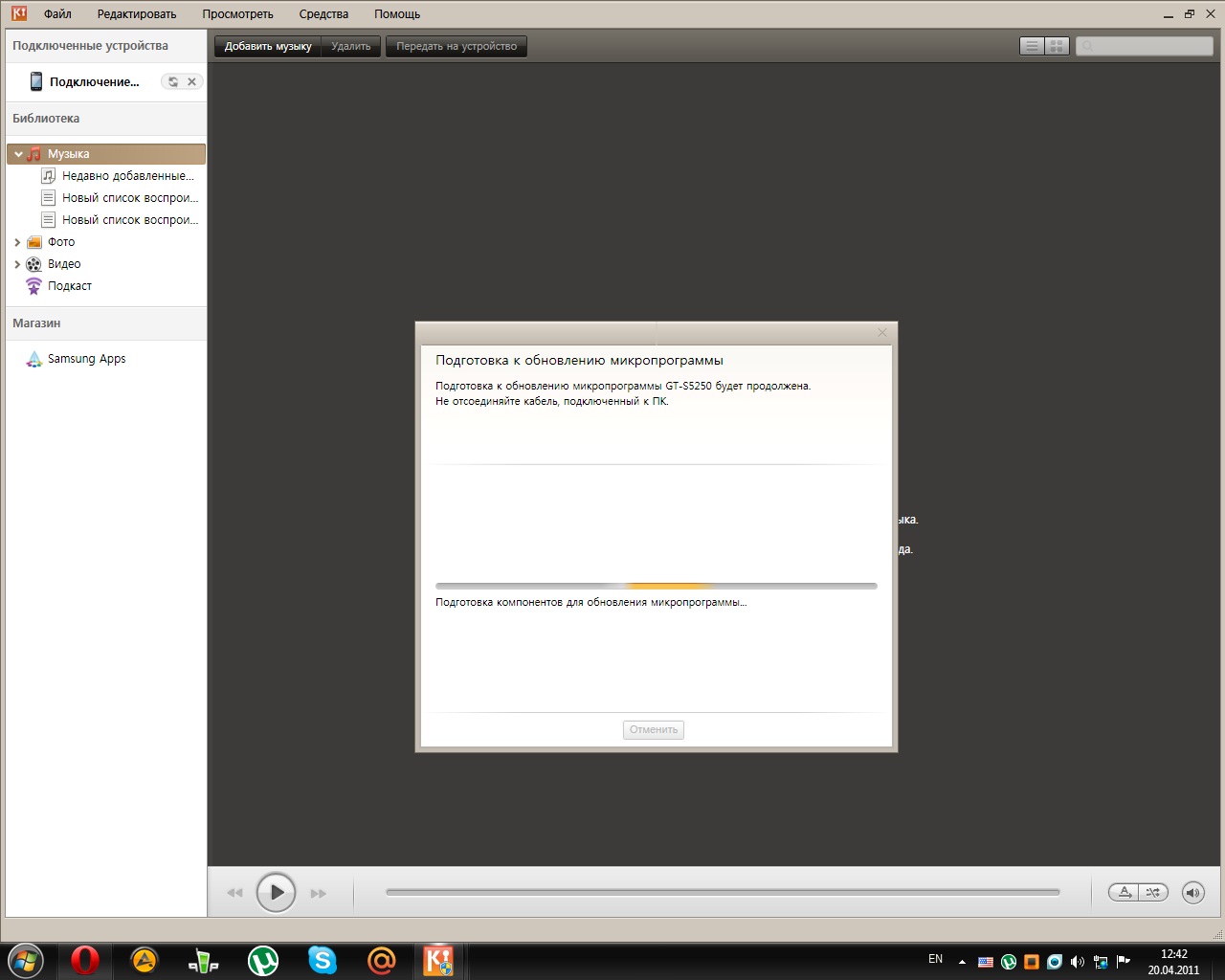Select the Подключение... device entry

(x=94, y=82)
